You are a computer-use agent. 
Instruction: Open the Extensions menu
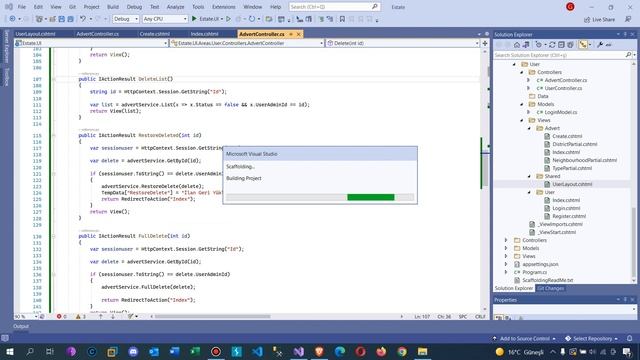(224, 7)
